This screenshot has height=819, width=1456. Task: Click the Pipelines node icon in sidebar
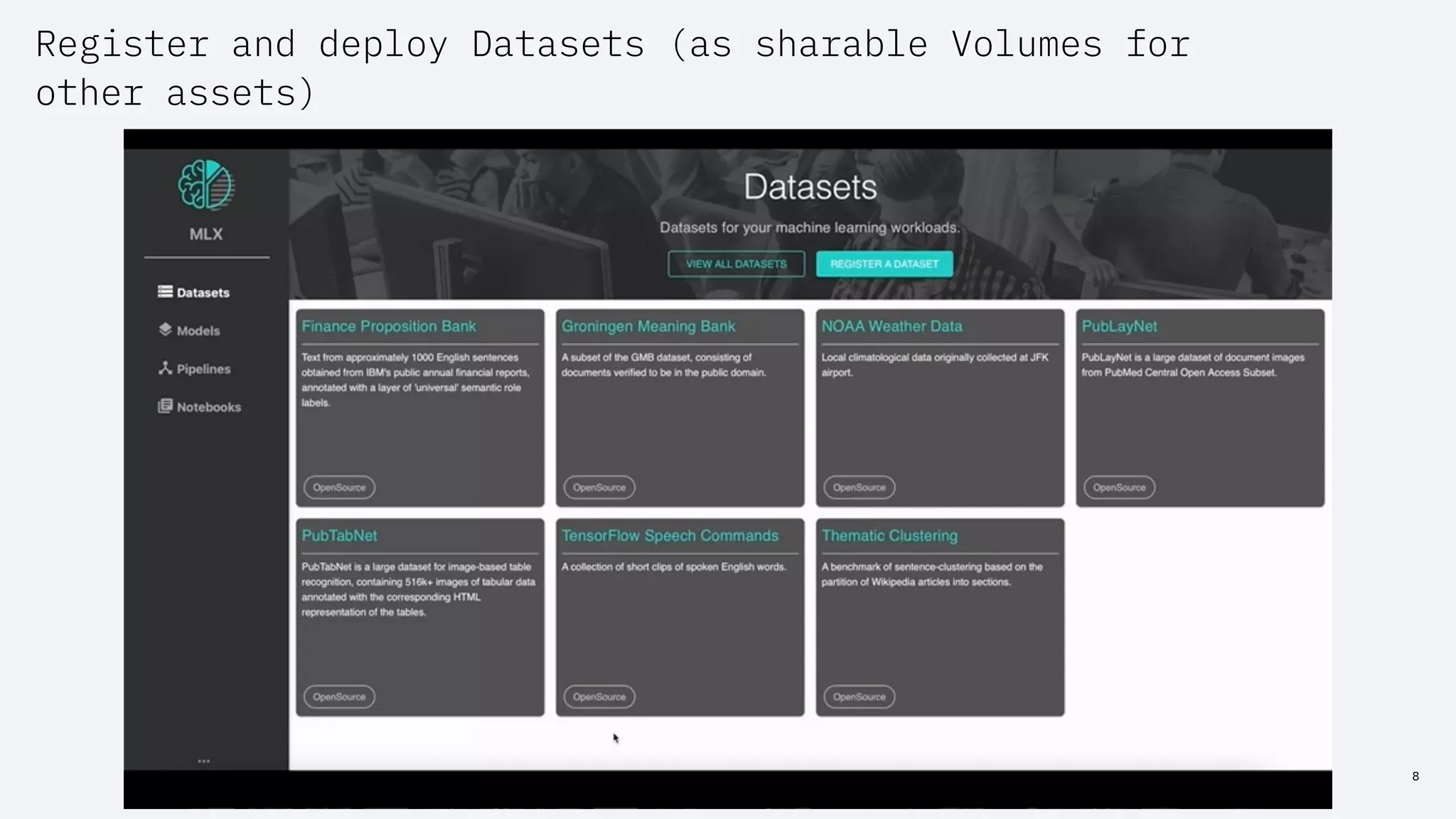pos(165,368)
